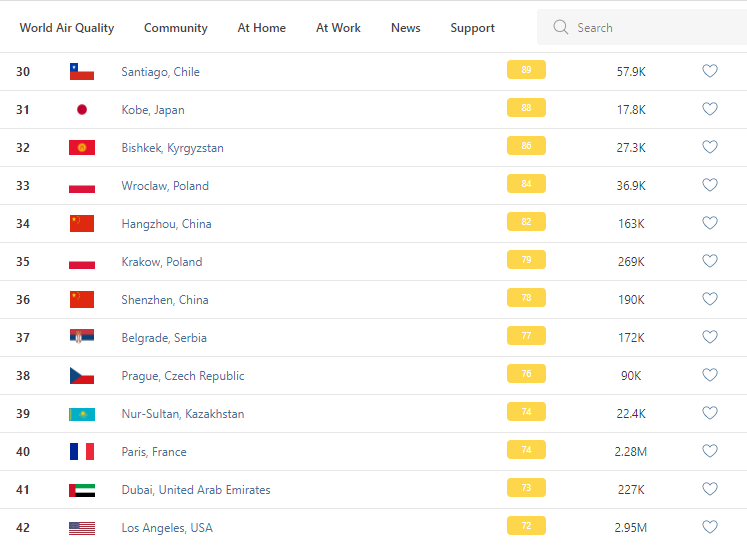Screen dimensions: 747x546
Task: Favorite Santiago, Chile with heart icon
Action: coord(710,71)
